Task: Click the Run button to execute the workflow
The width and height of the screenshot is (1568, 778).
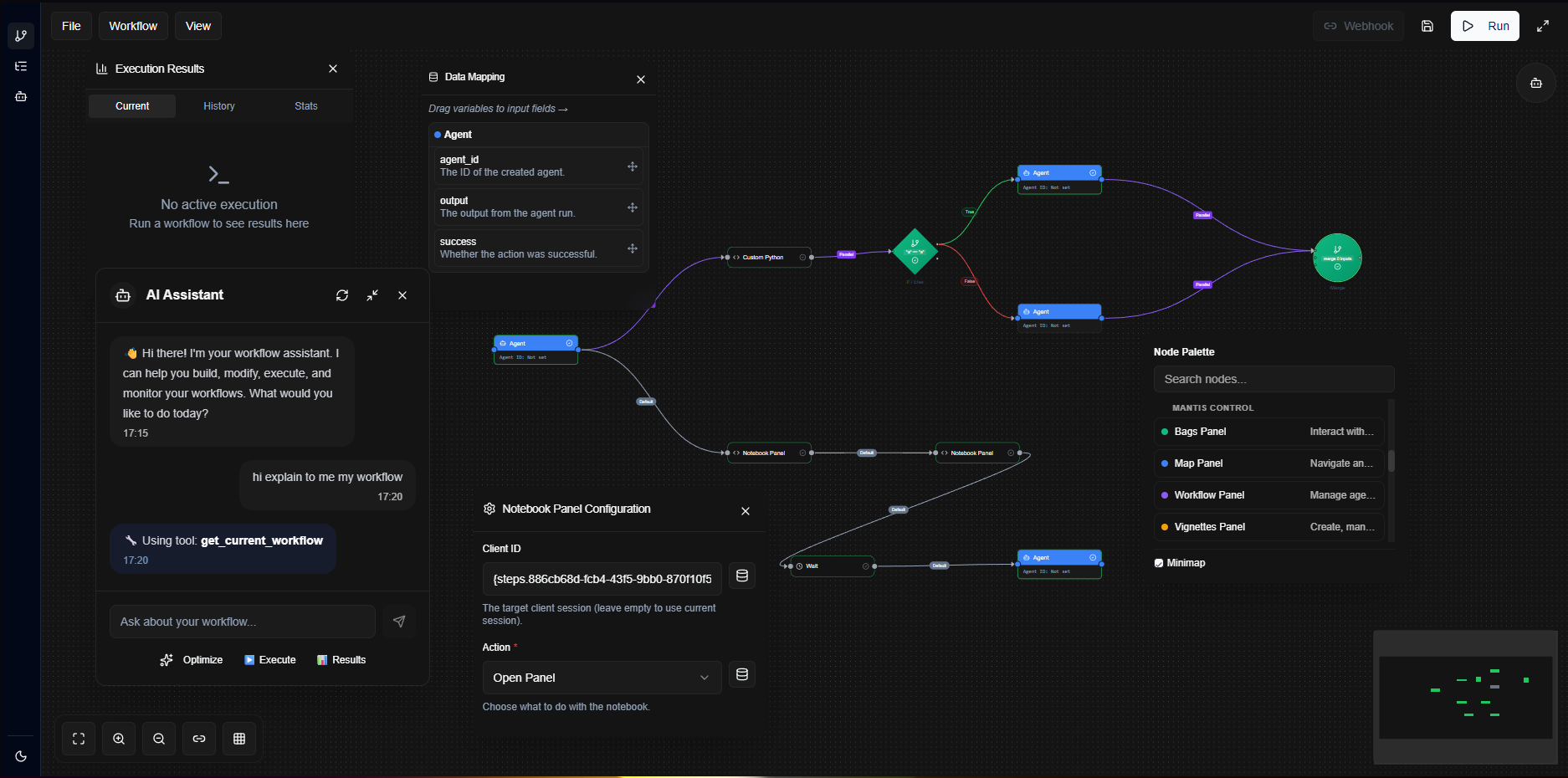Action: (x=1485, y=26)
